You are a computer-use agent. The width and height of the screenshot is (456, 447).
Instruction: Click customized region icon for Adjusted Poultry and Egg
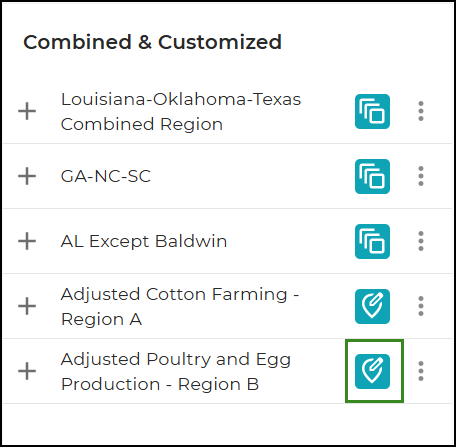[372, 371]
